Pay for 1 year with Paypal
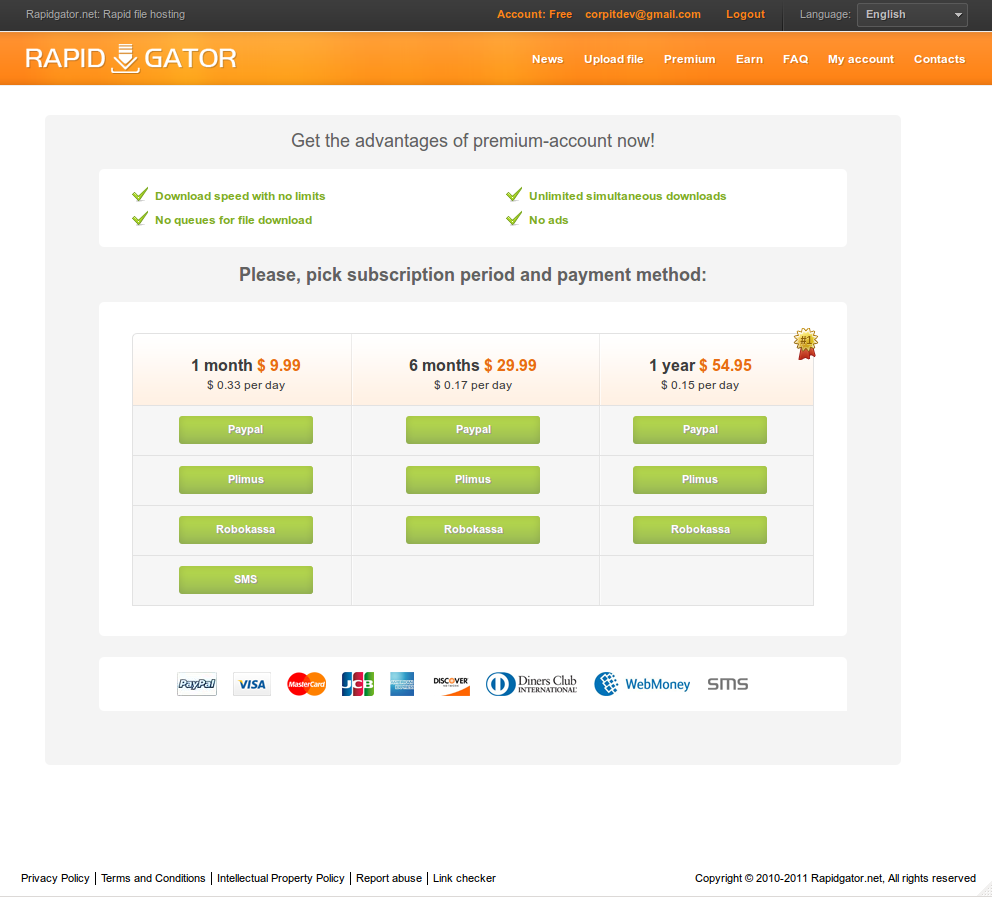The width and height of the screenshot is (992, 897). [x=700, y=430]
